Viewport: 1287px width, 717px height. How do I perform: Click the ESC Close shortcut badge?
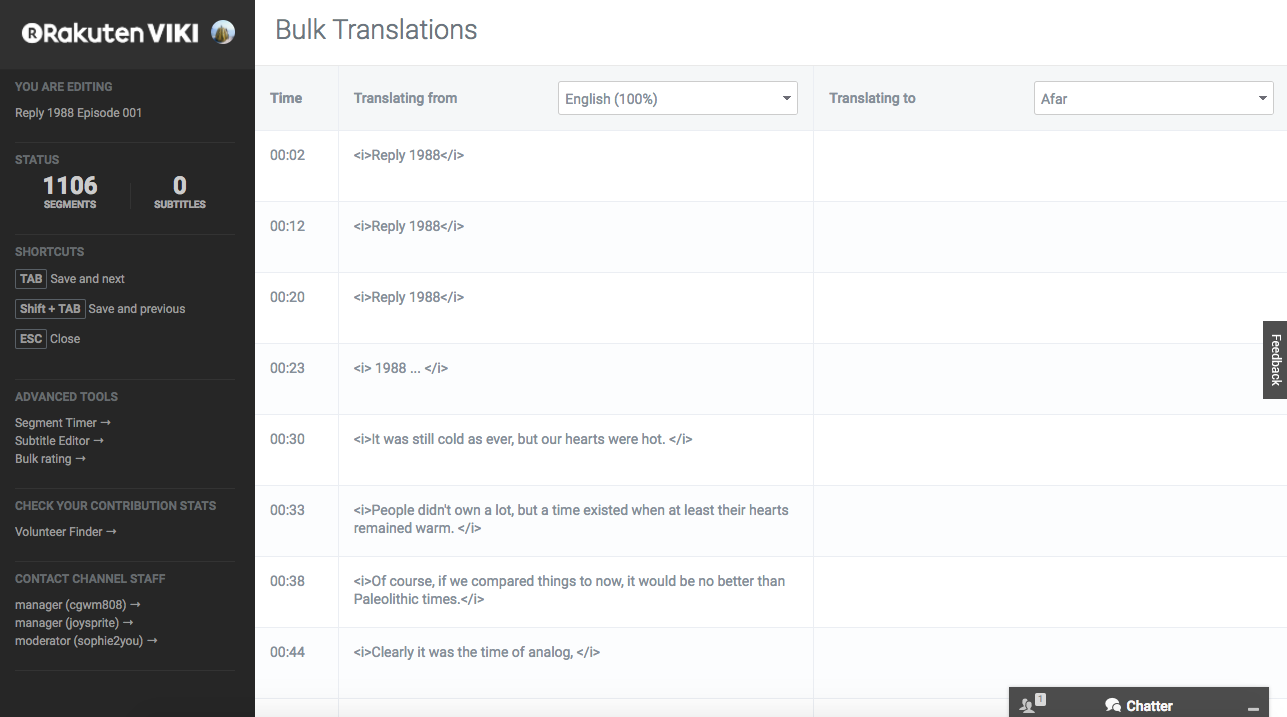31,339
